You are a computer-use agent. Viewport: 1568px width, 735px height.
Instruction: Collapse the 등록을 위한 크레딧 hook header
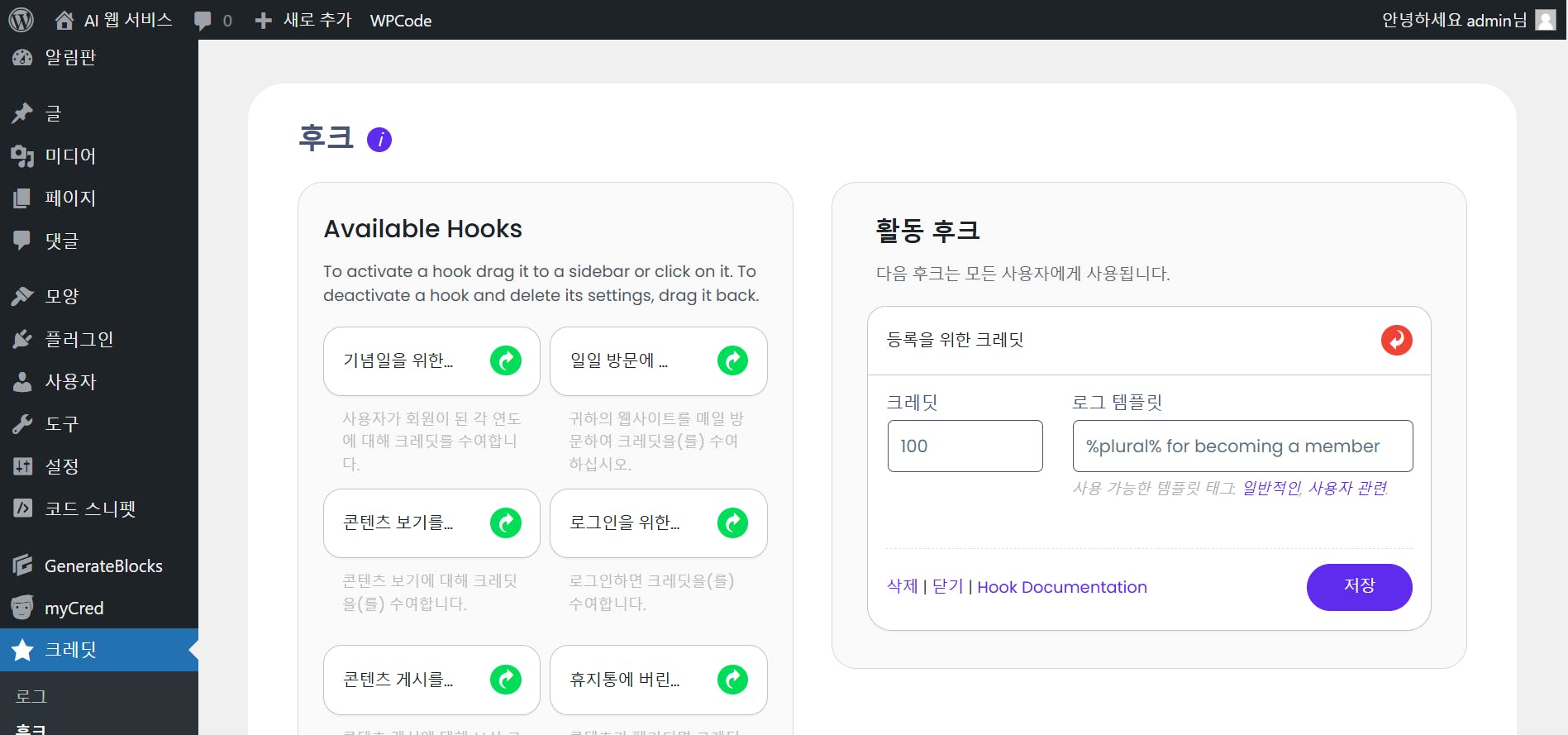1149,341
